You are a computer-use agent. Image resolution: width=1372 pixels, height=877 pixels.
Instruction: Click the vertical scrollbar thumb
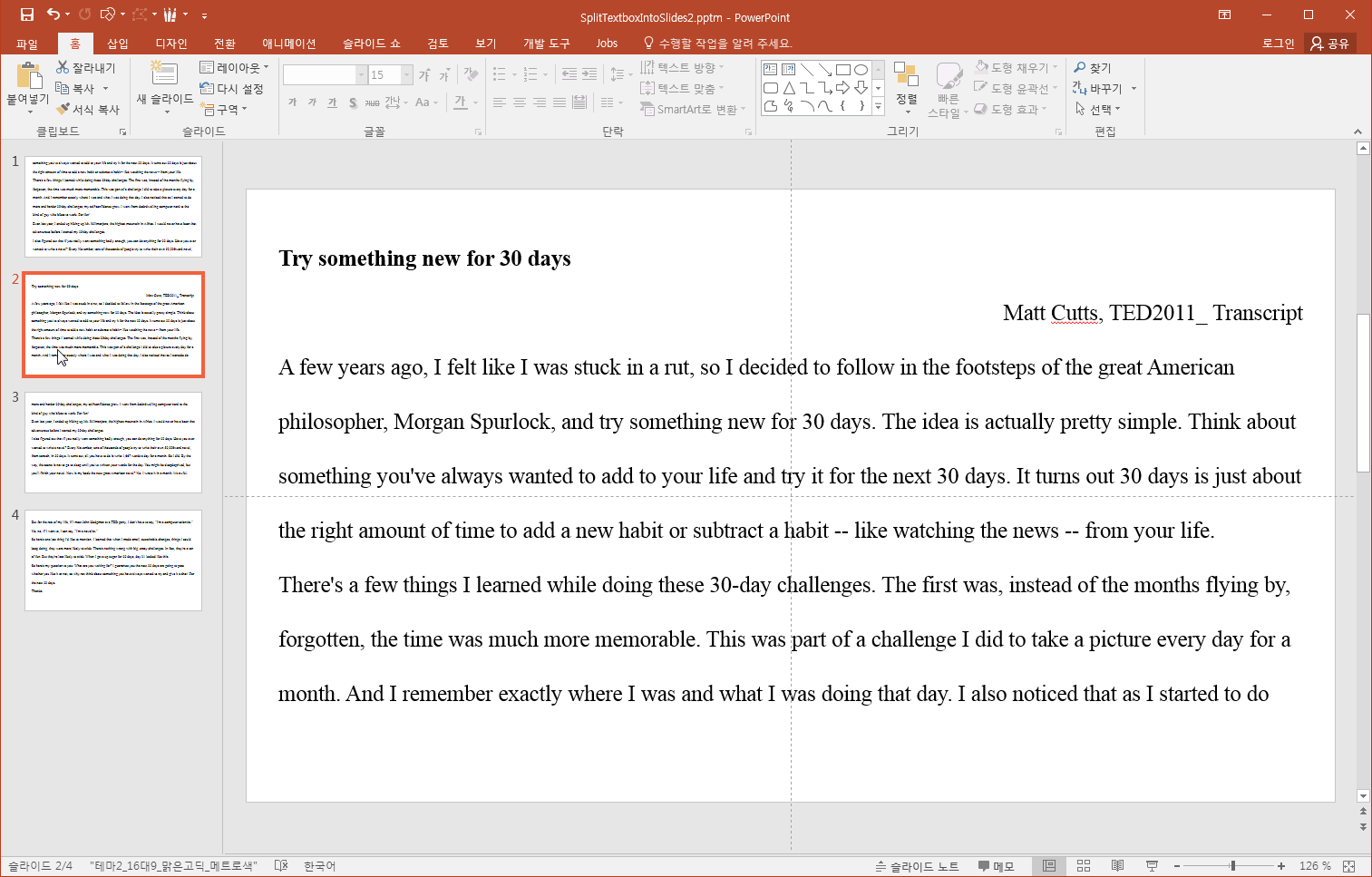coord(1363,393)
